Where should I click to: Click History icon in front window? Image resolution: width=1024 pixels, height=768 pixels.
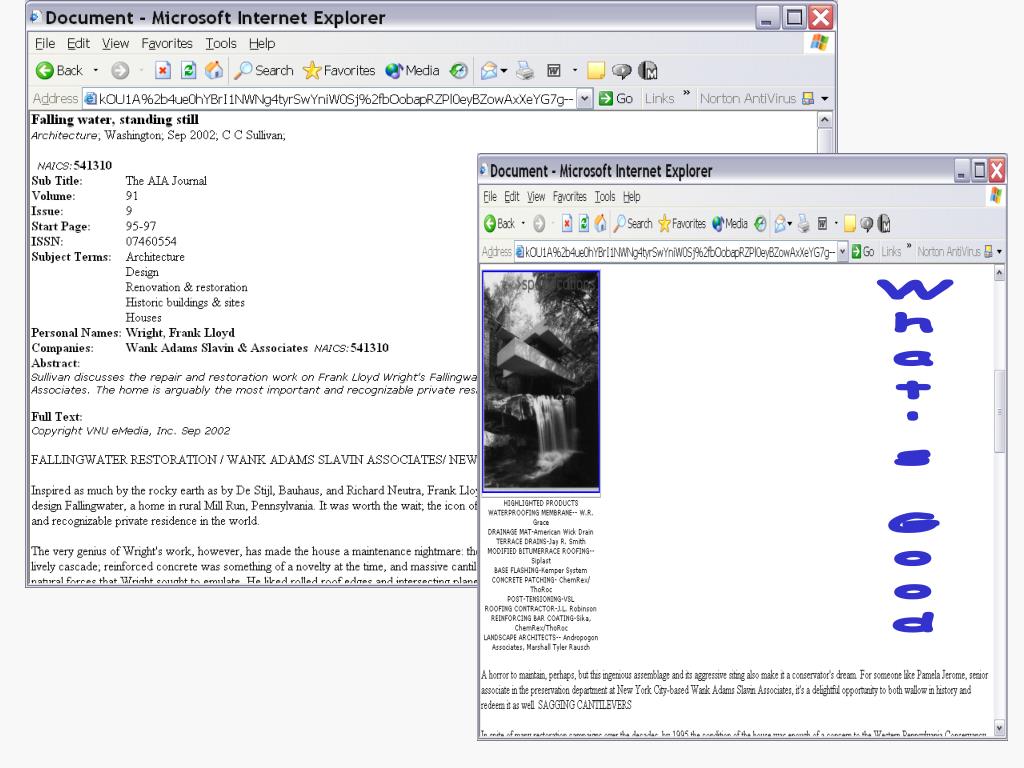tap(760, 224)
